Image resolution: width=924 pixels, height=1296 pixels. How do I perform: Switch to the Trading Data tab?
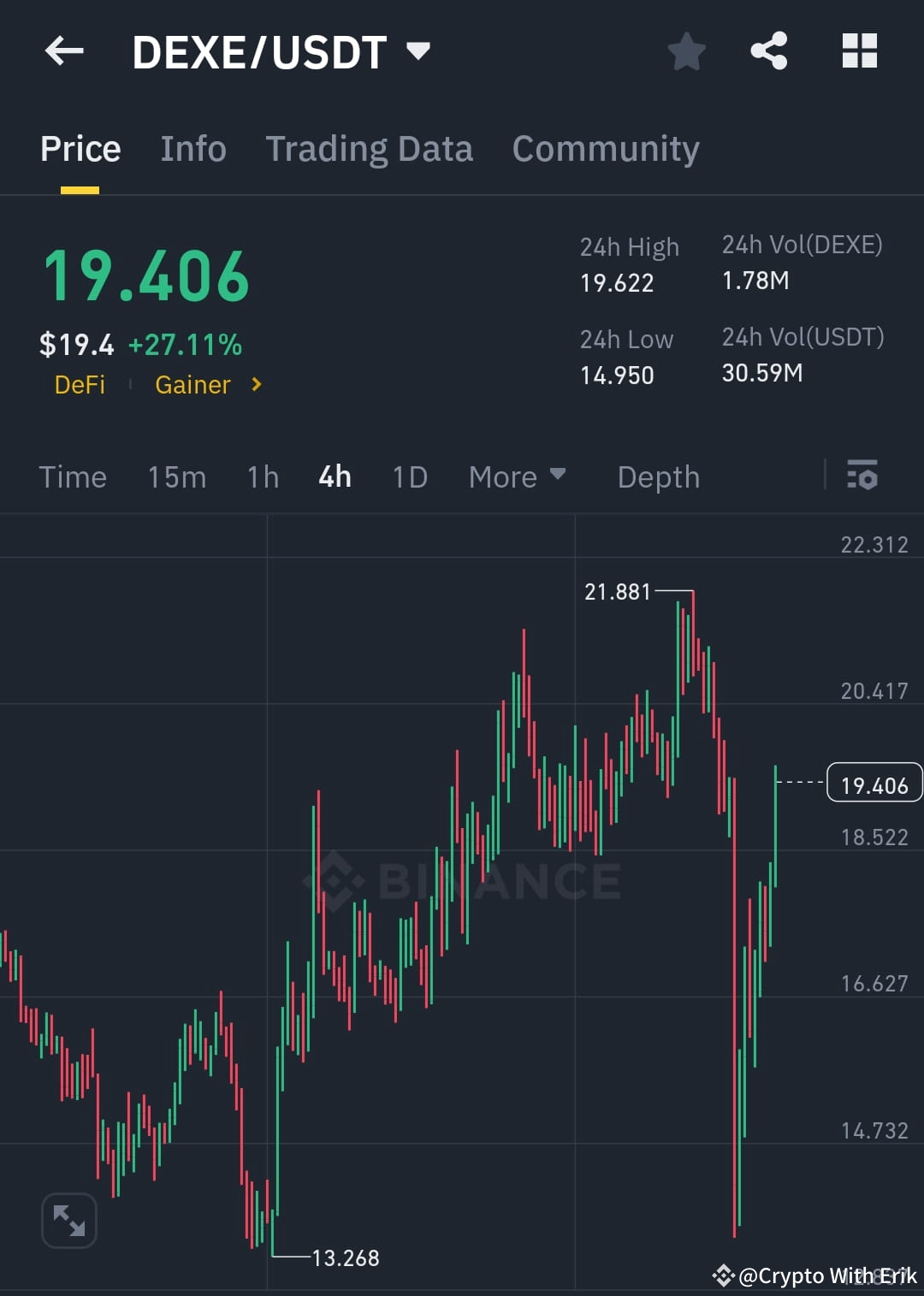tap(370, 148)
